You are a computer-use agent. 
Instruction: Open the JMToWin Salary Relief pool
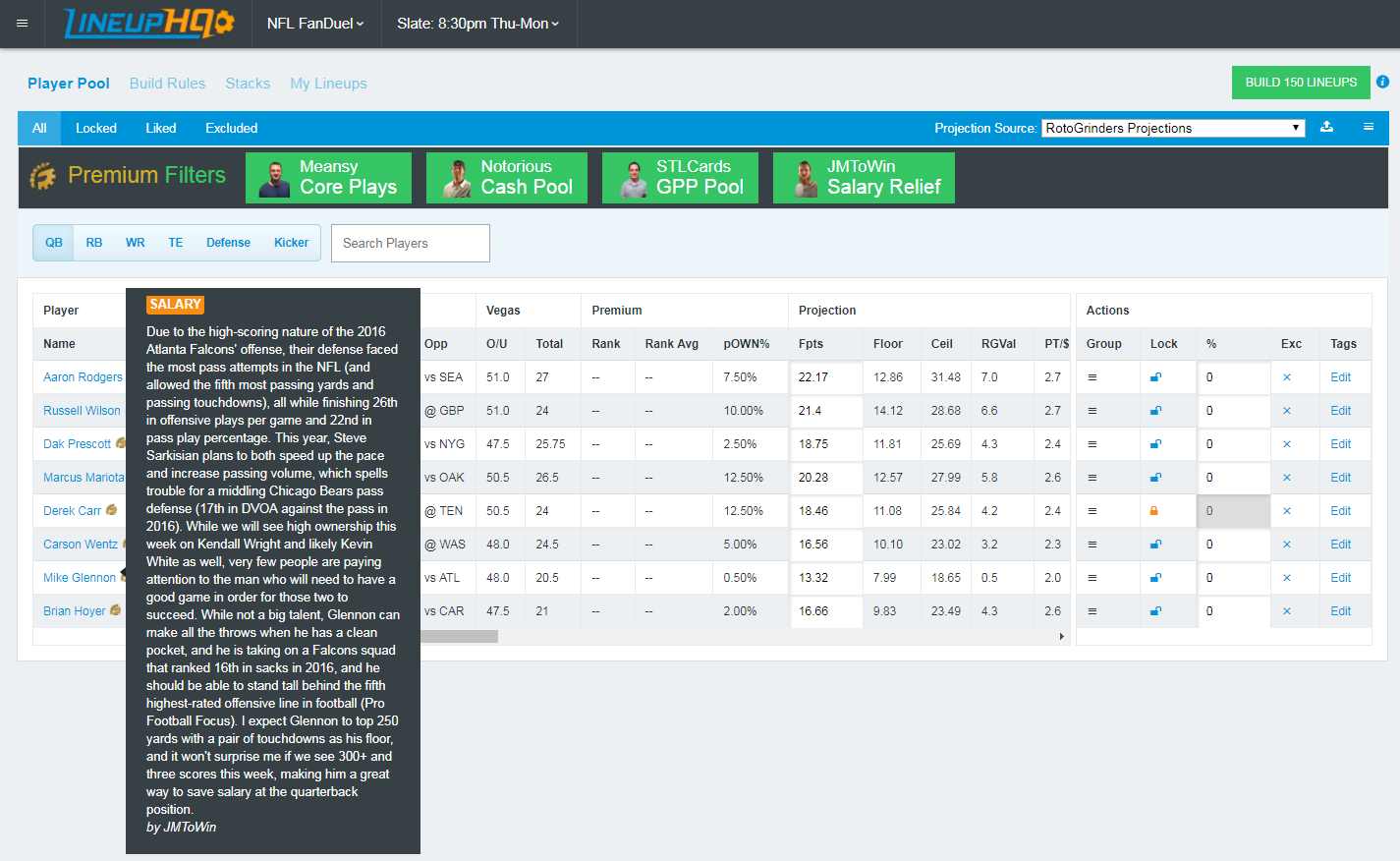864,177
